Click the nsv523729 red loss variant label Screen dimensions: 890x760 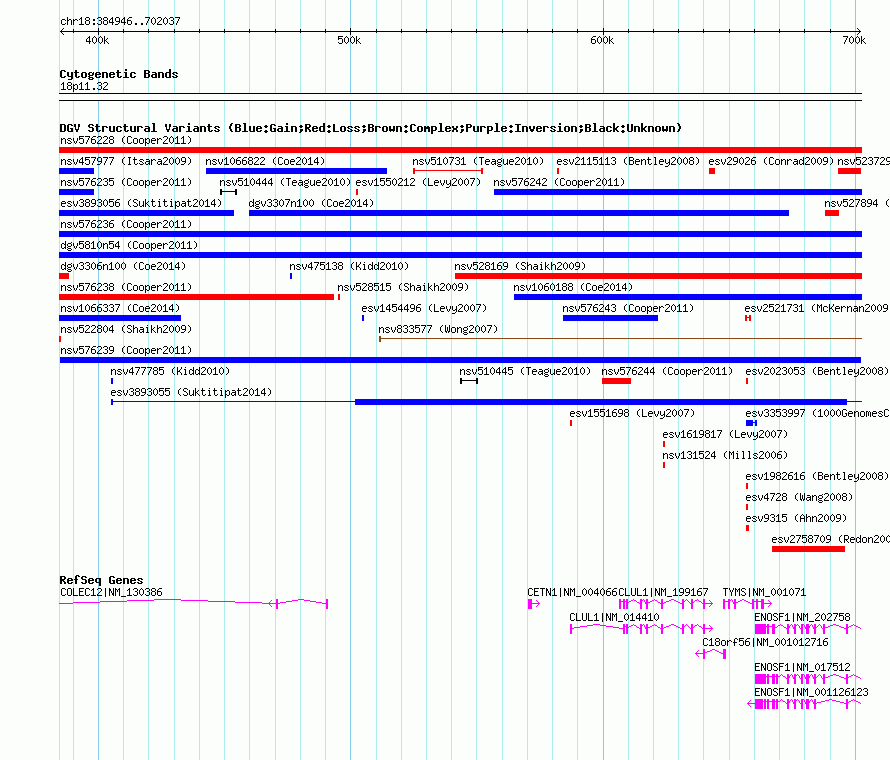coord(863,161)
